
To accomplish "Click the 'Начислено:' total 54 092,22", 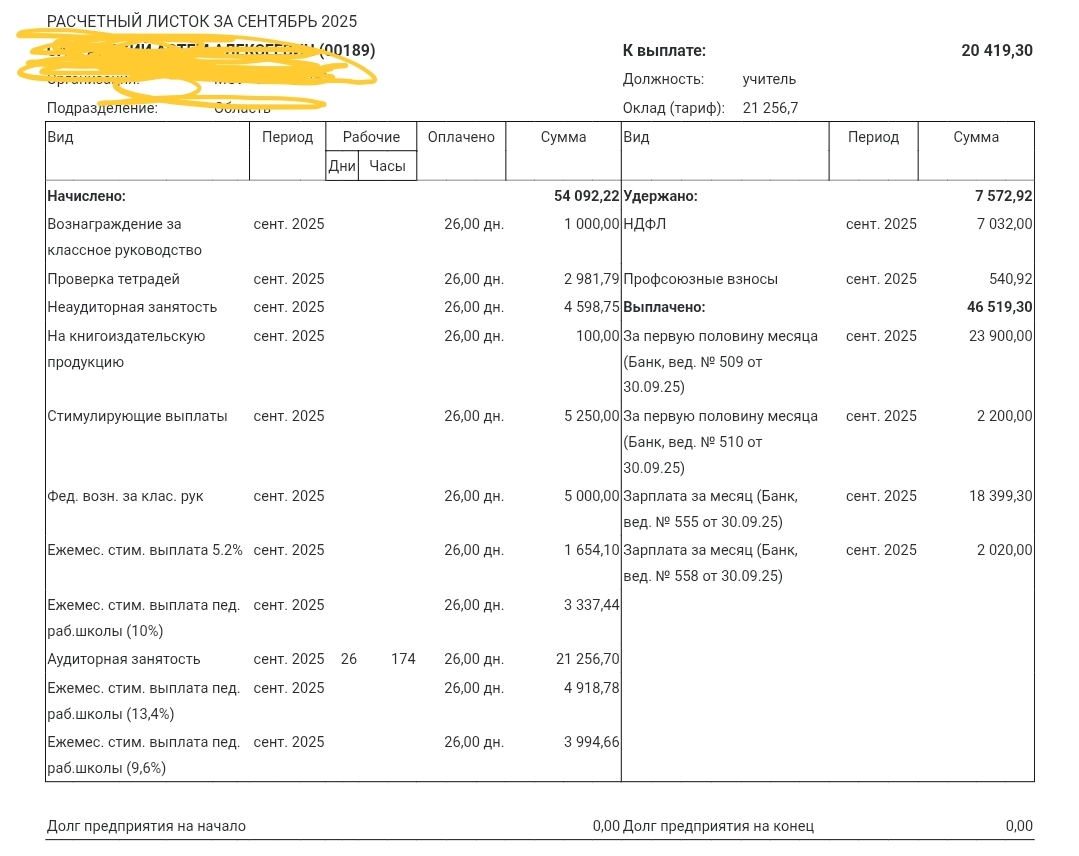I will (586, 196).
